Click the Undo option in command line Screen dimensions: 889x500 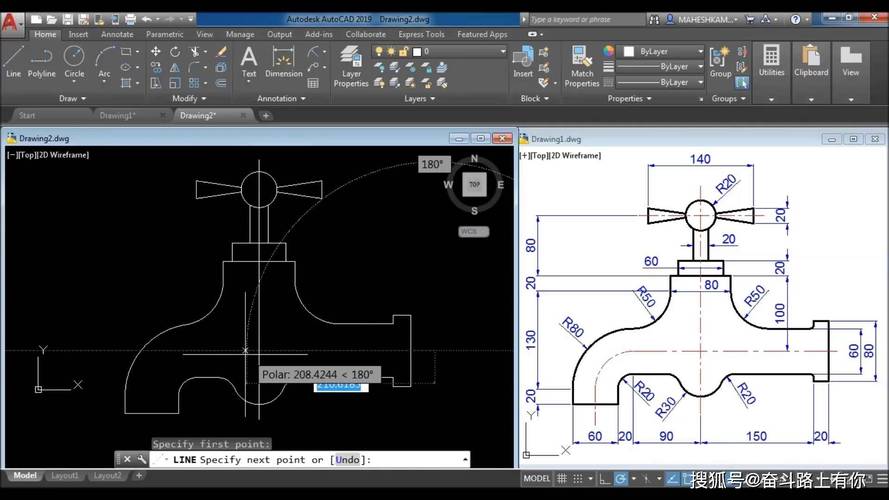[x=348, y=460]
